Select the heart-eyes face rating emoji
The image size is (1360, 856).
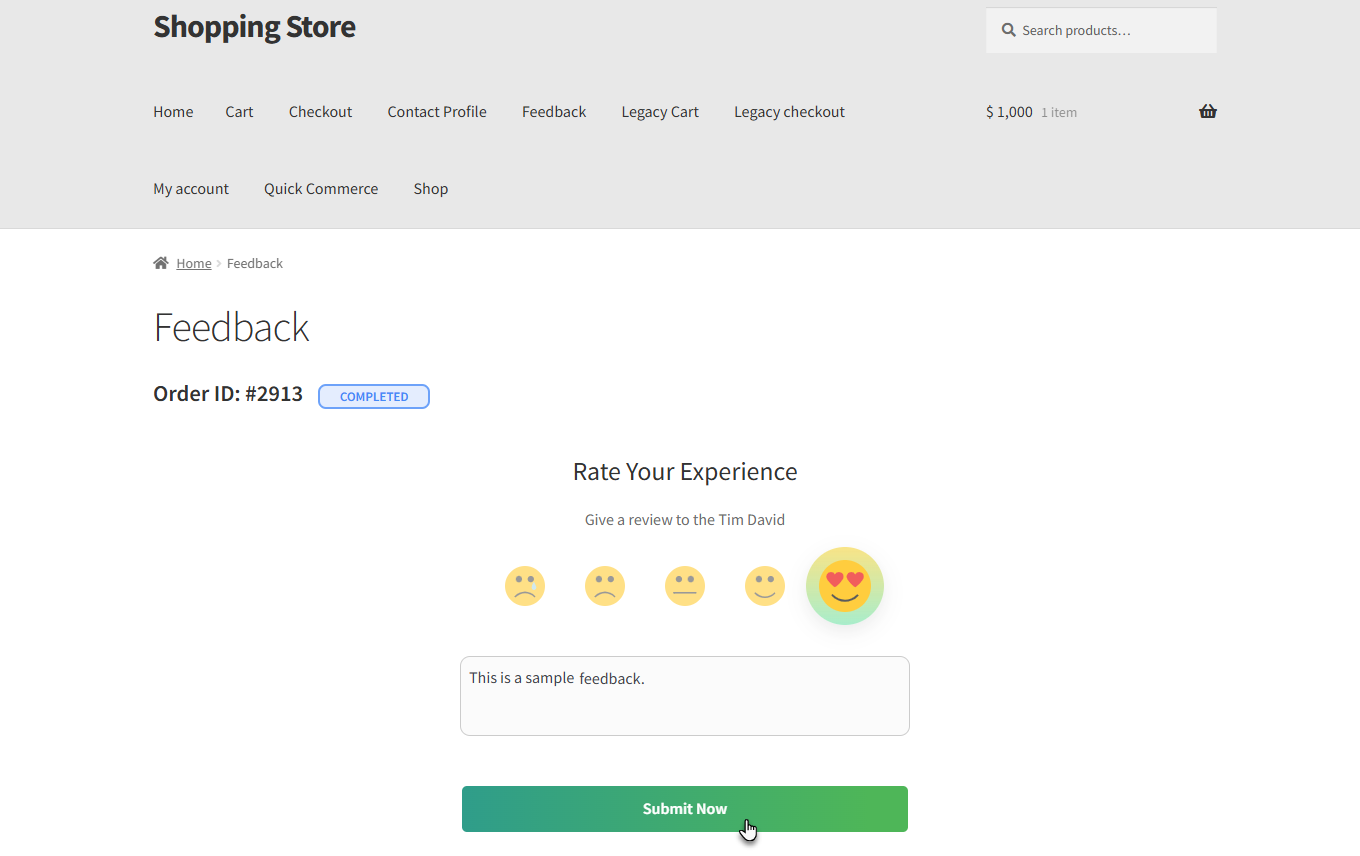point(845,586)
